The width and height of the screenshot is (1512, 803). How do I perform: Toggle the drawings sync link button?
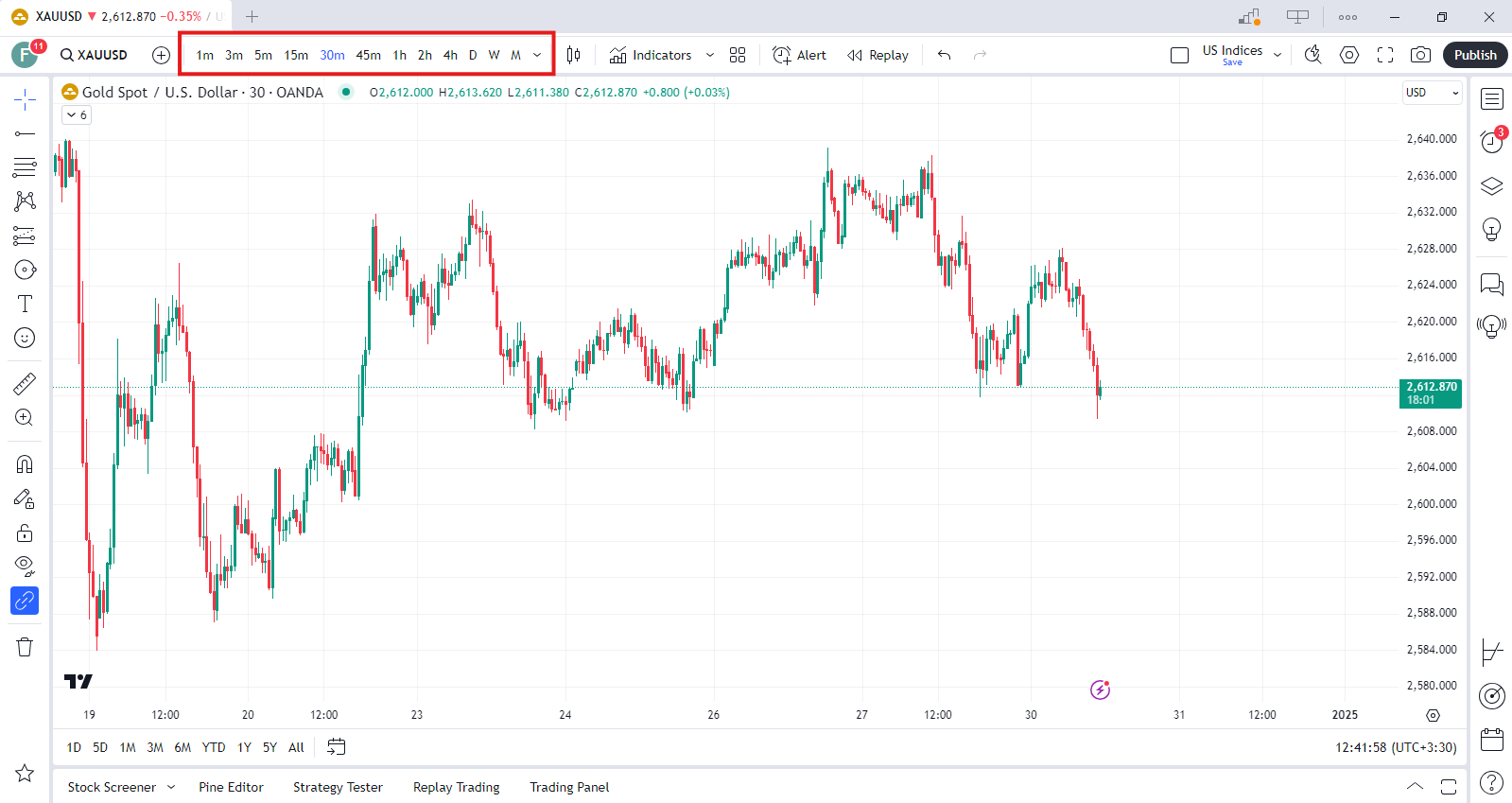coord(25,601)
